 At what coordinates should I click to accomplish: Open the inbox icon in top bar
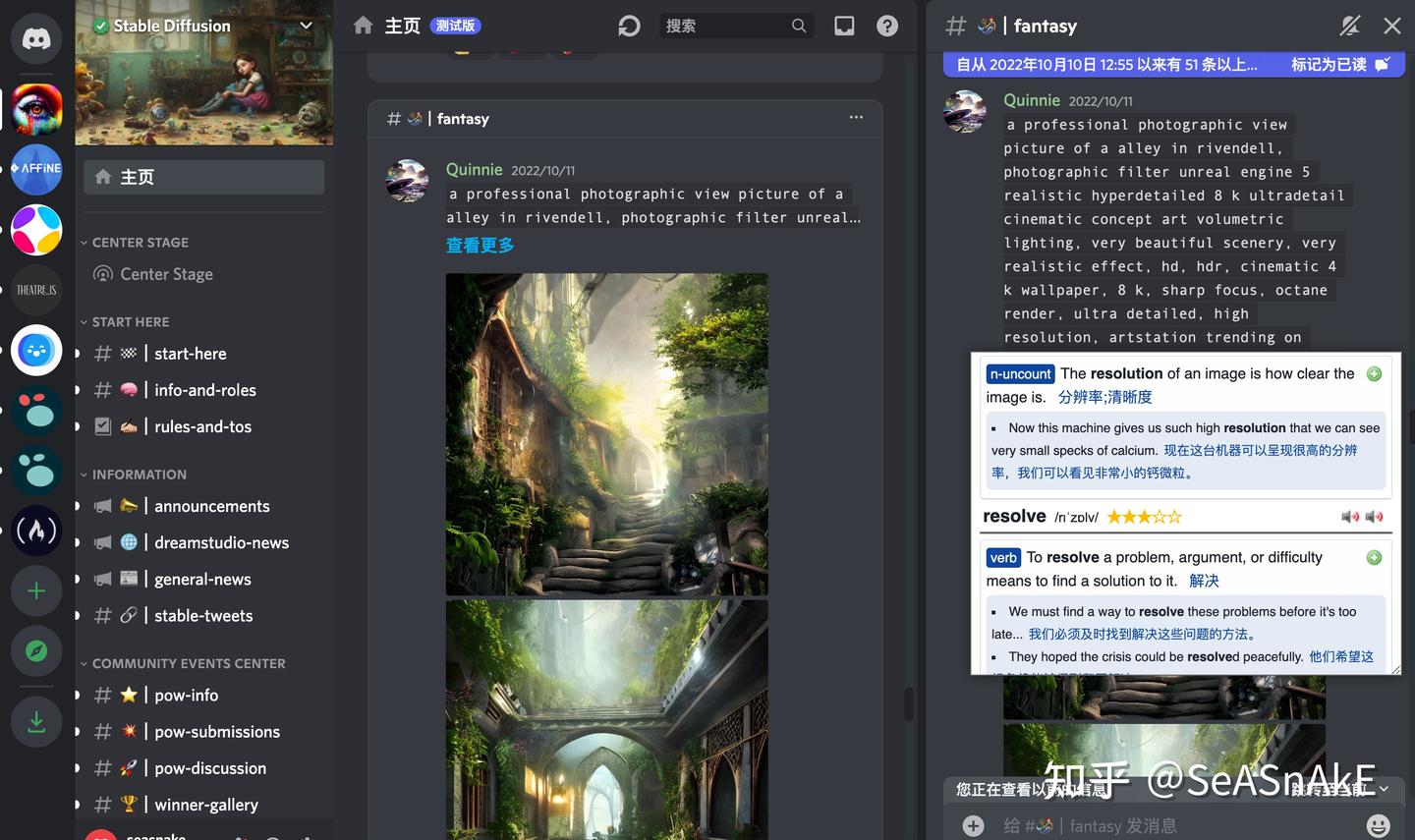coord(844,26)
